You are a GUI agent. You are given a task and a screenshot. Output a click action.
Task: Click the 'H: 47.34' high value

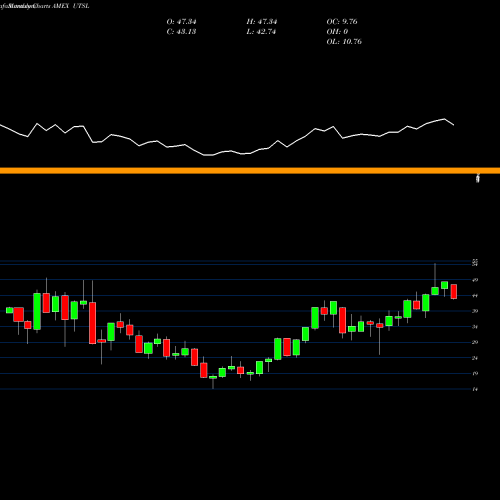(262, 22)
